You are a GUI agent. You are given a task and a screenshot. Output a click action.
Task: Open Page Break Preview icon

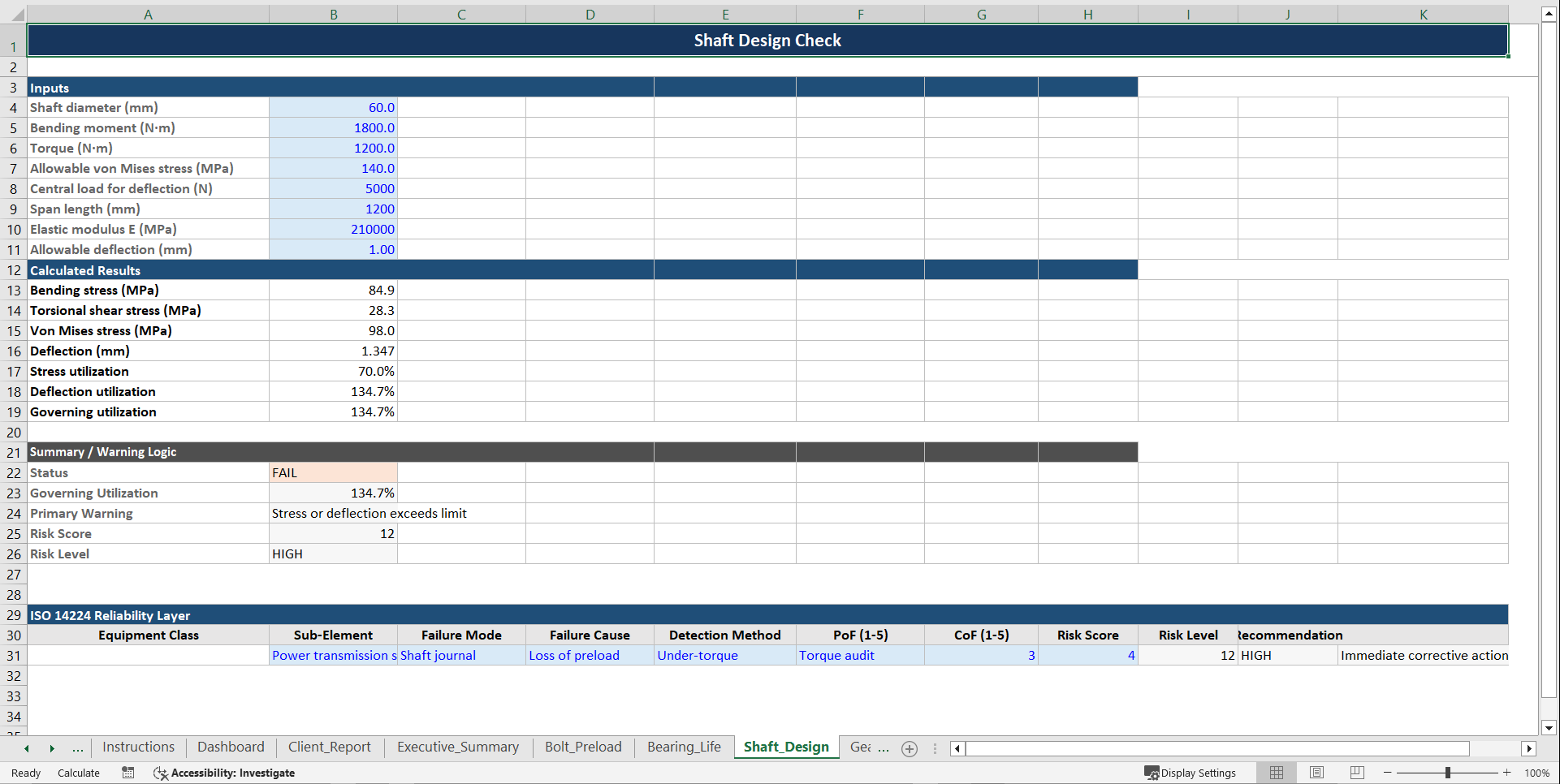click(1356, 773)
